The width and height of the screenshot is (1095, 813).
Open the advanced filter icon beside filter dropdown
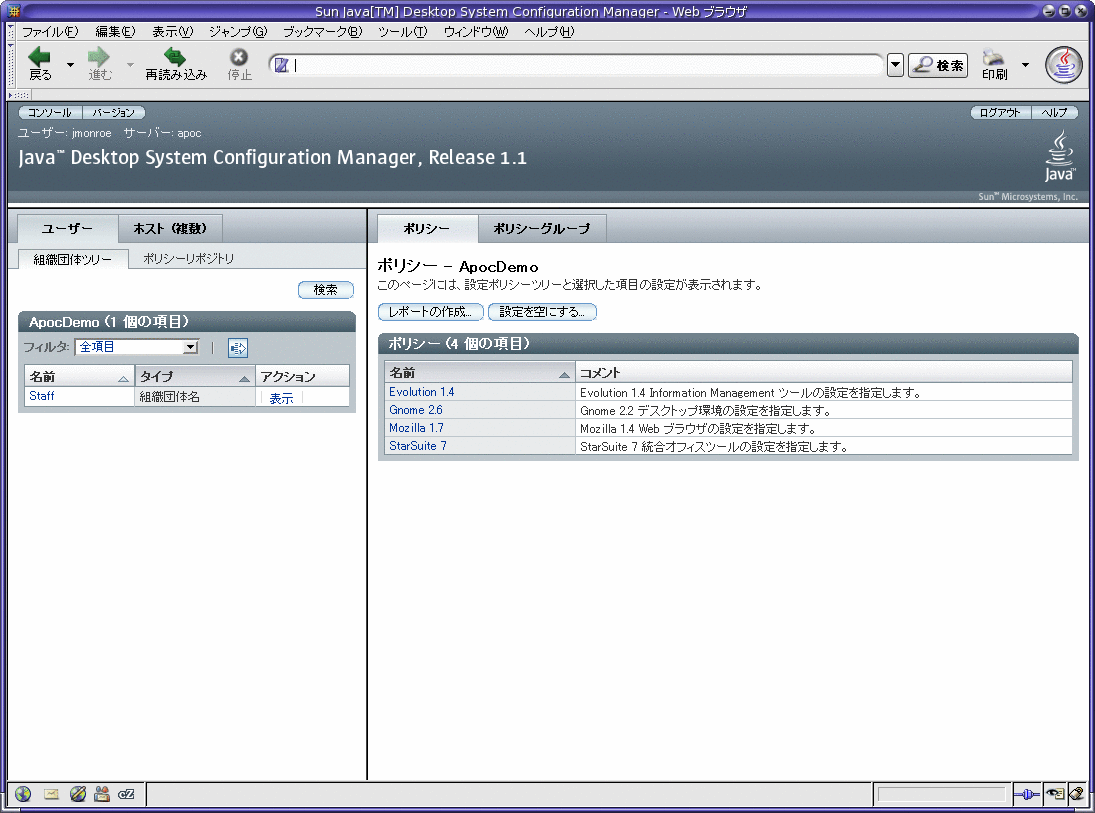click(237, 347)
